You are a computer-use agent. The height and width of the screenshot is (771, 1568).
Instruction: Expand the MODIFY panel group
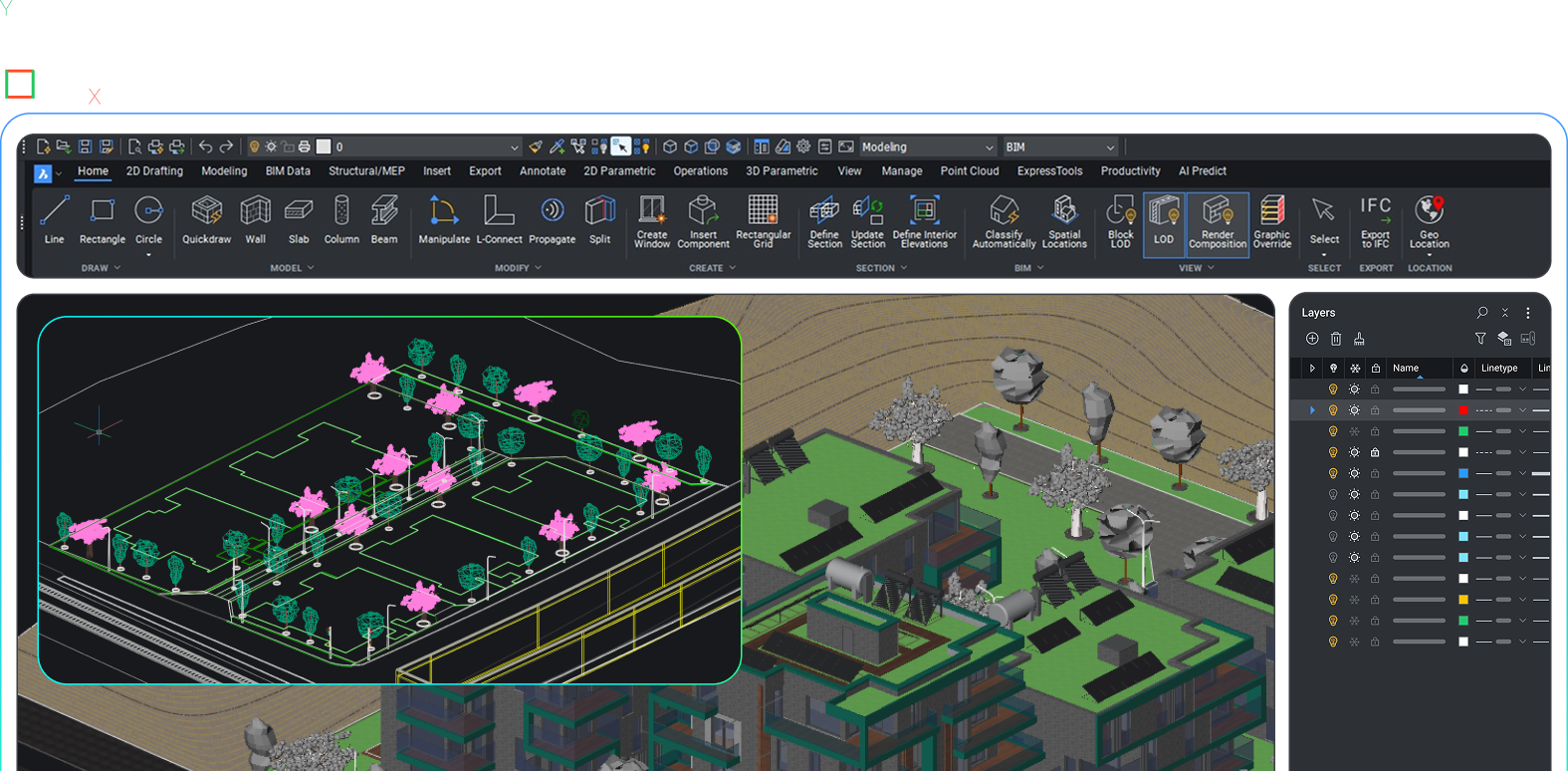pyautogui.click(x=519, y=268)
